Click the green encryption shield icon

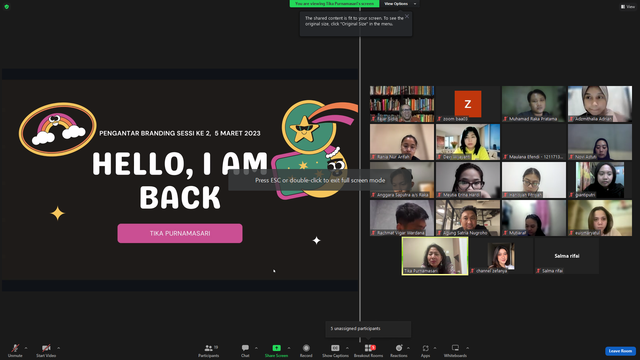(7, 7)
